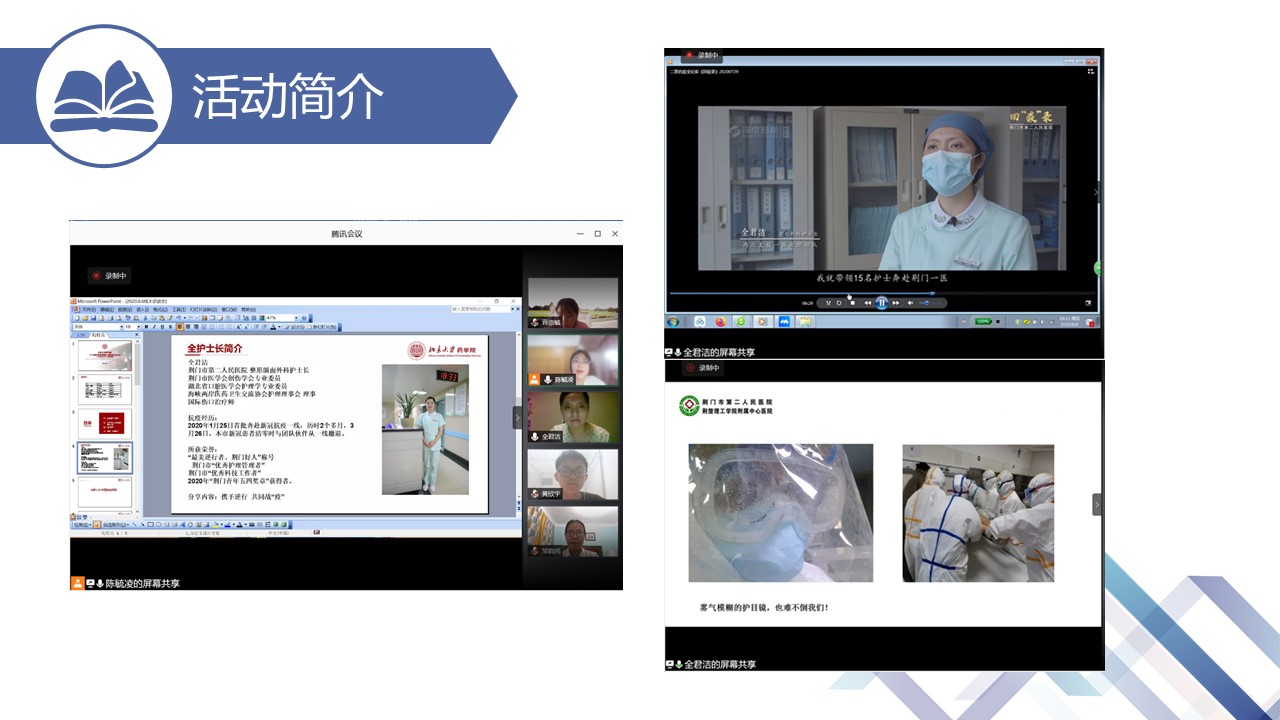The height and width of the screenshot is (720, 1280).
Task: Click the open book icon beside 活动简介
Action: coord(105,95)
